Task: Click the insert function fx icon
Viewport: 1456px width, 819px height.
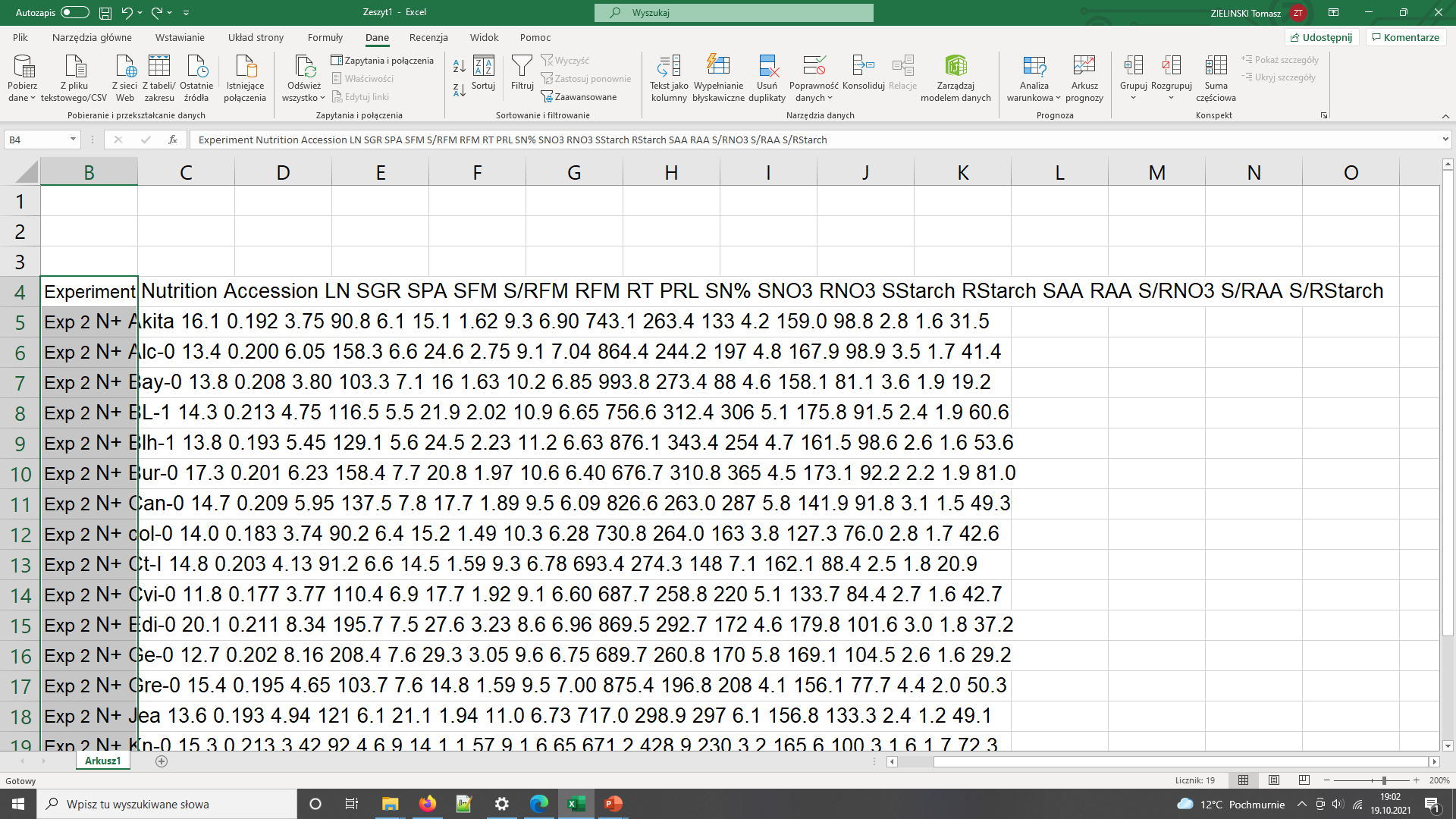Action: point(173,140)
